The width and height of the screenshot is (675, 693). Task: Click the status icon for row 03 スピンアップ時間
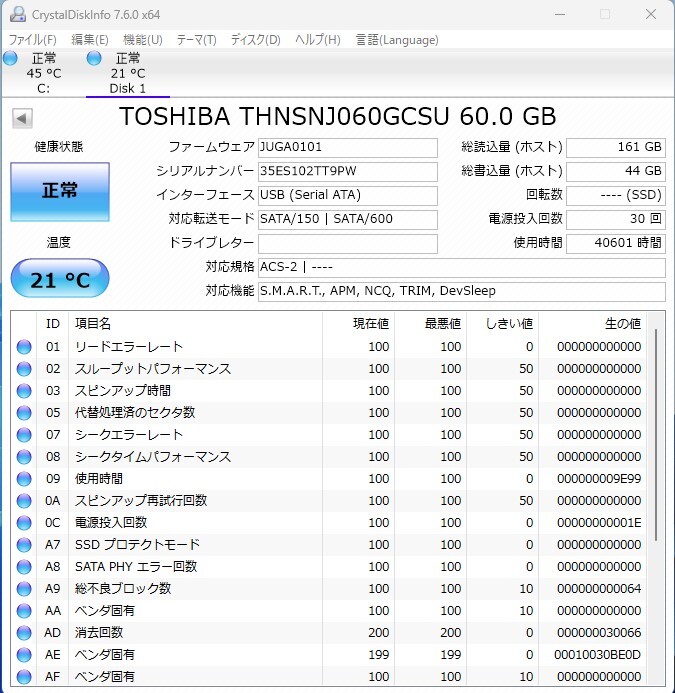point(24,391)
